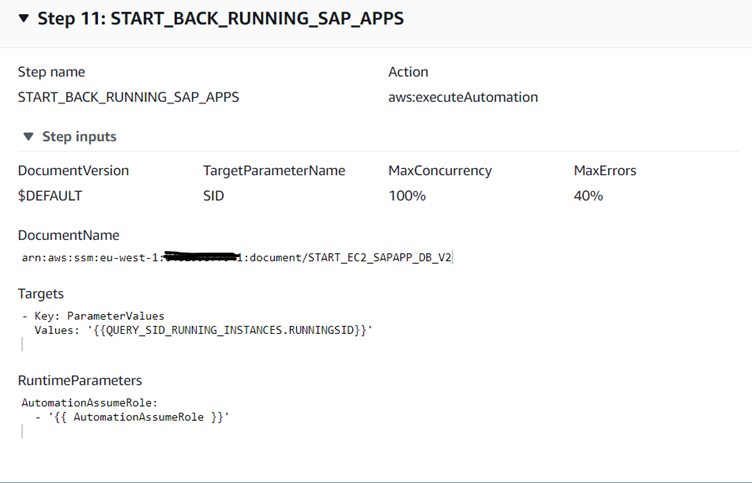Click the 'Step name' label
Viewport: 752px width, 483px height.
(51, 72)
